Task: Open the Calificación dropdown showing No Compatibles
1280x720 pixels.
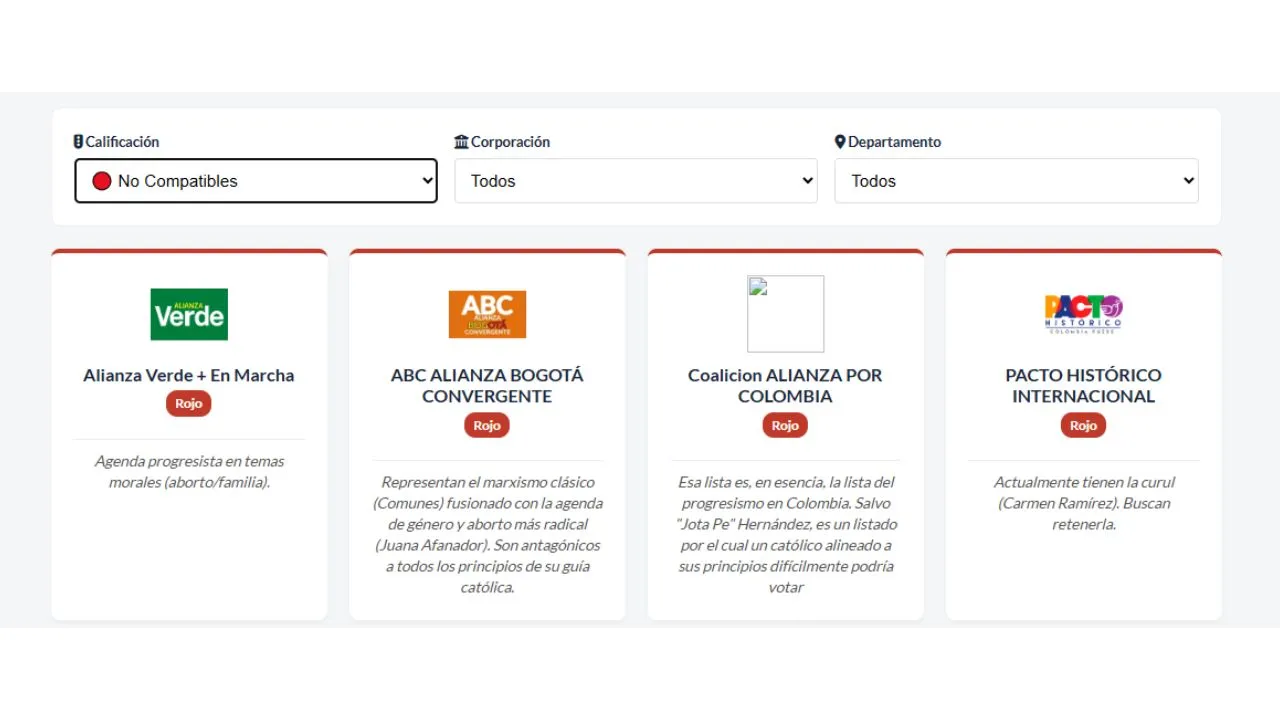Action: (256, 181)
